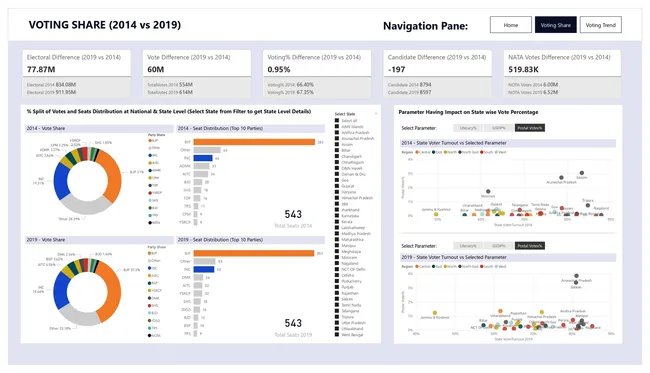Select GSDP% parameter for the 2019 chart
The width and height of the screenshot is (650, 373).
click(499, 246)
